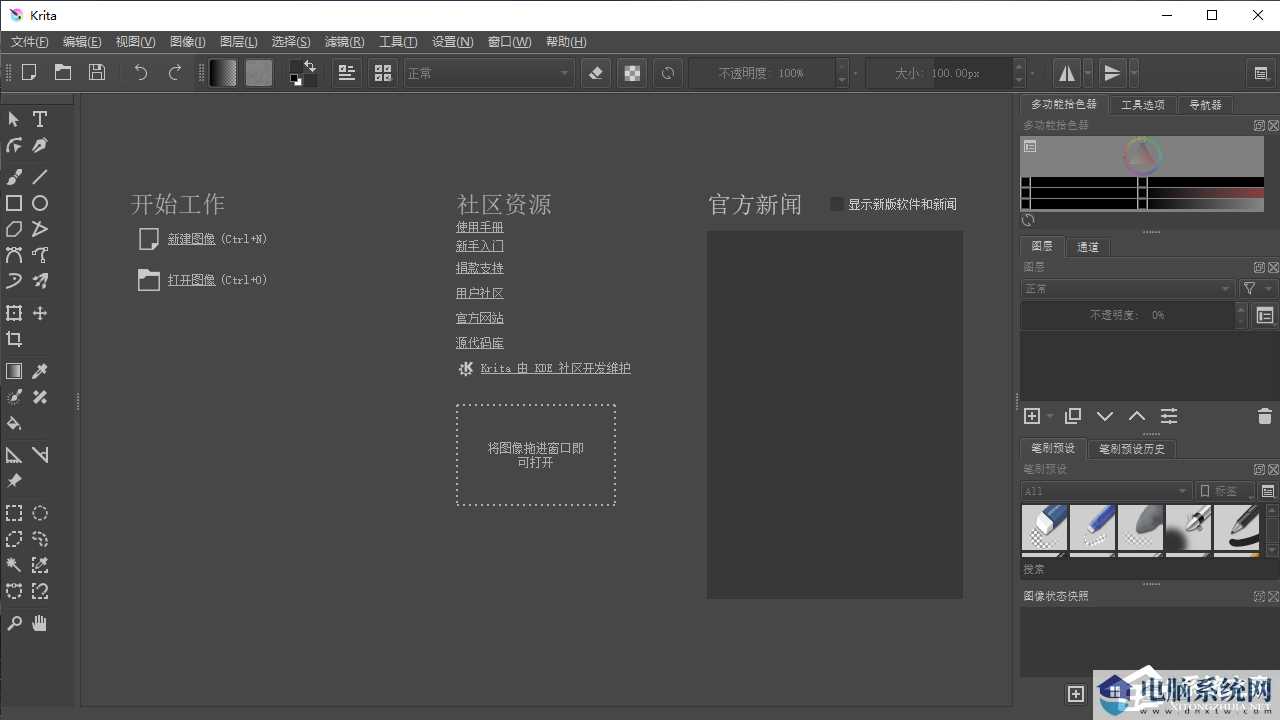
Task: Open the layer filter funnel dropdown
Action: point(1257,288)
